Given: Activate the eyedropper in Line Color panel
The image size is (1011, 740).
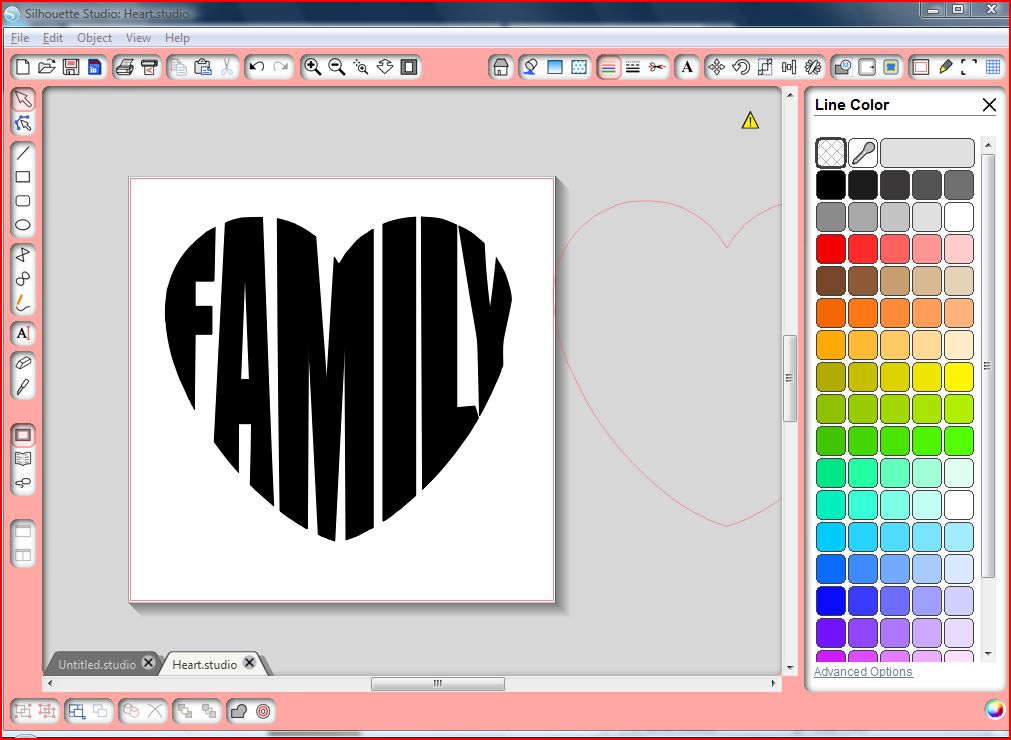Looking at the screenshot, I should point(860,152).
